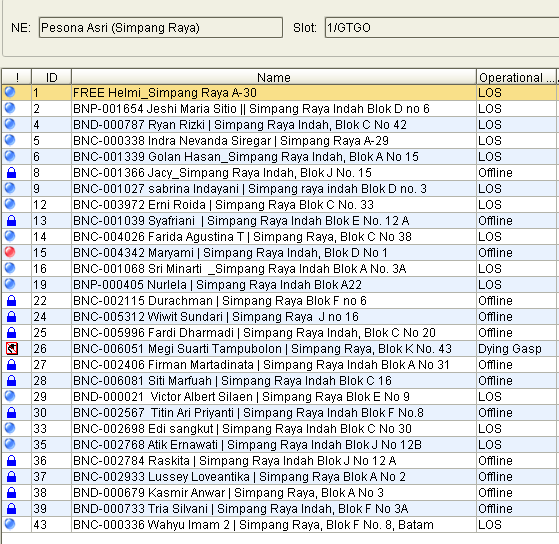This screenshot has width=559, height=544.
Task: Click the lock icon for ID 39 row
Action: point(12,508)
